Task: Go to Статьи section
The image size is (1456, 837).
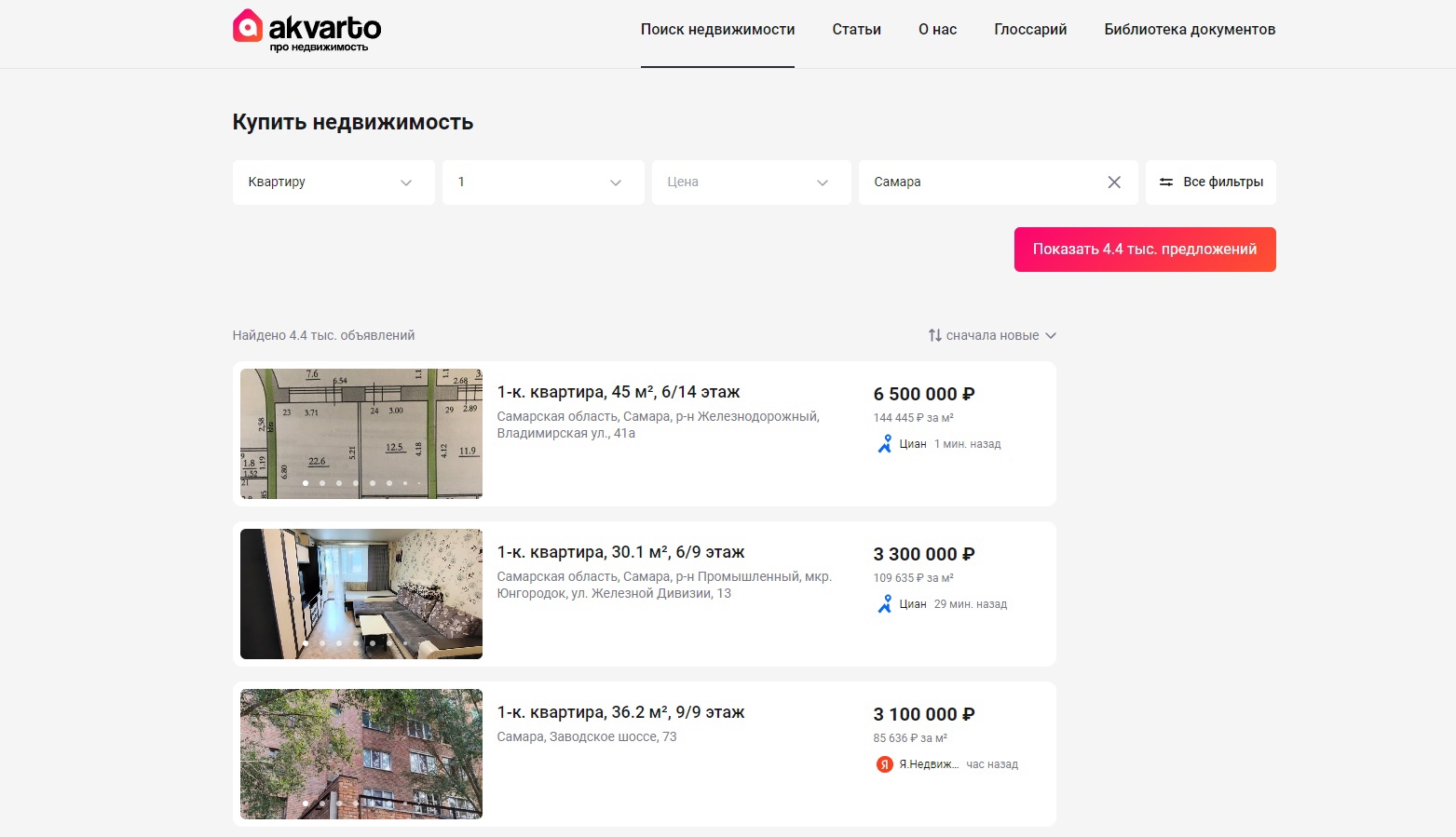Action: [857, 30]
